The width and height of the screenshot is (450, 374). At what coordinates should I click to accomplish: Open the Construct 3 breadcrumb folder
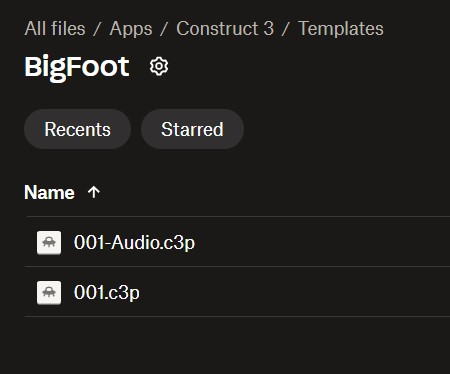pos(225,28)
